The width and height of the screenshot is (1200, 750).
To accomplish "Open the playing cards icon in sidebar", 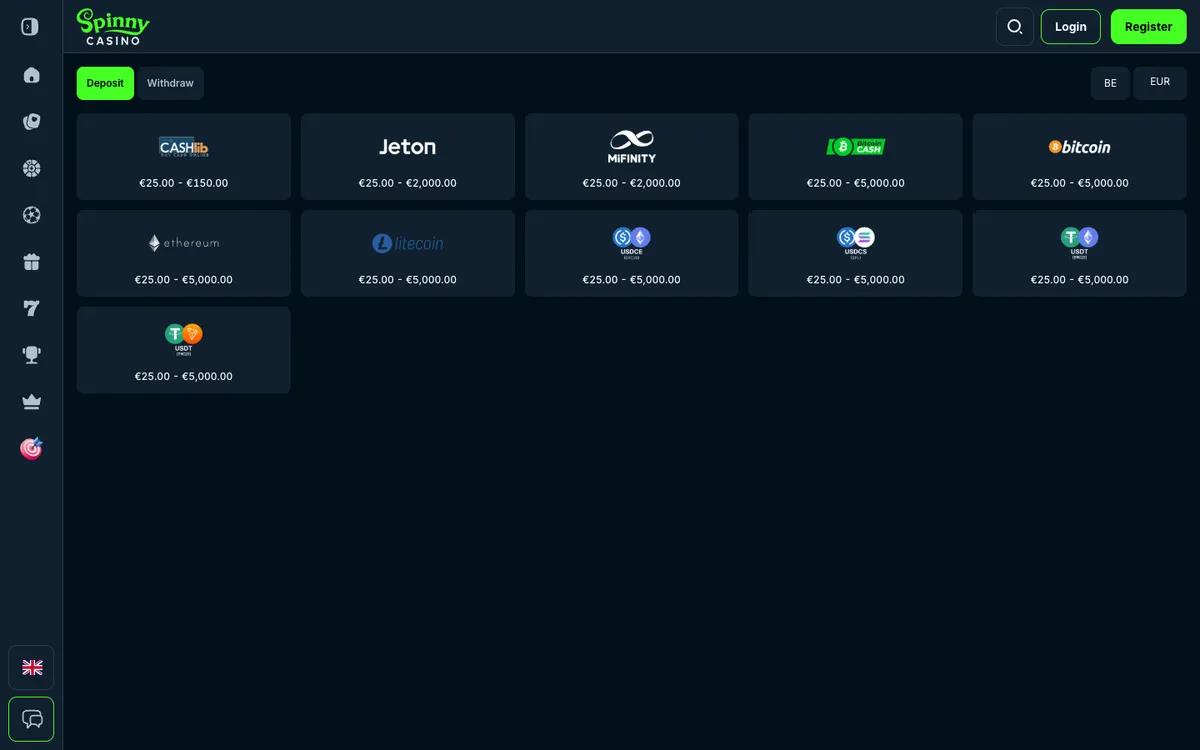I will [31, 122].
